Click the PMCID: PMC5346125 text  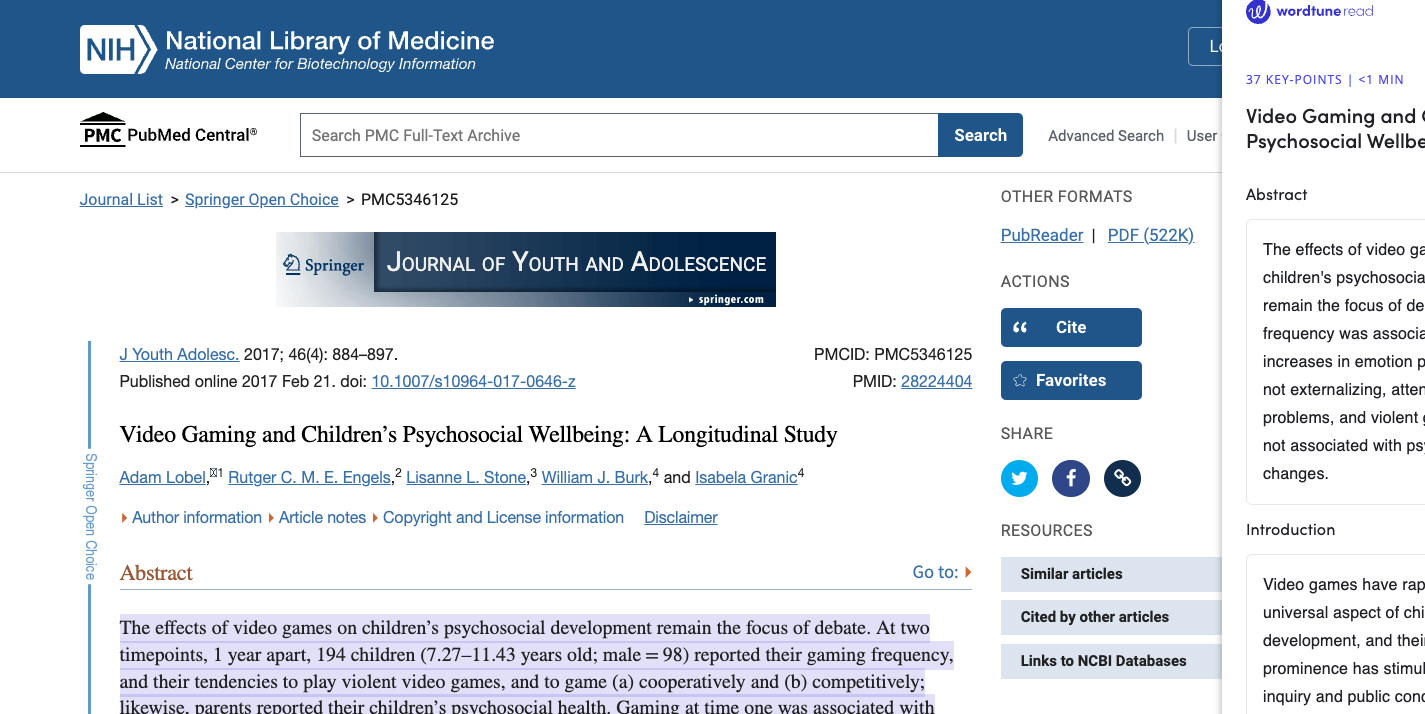coord(893,354)
